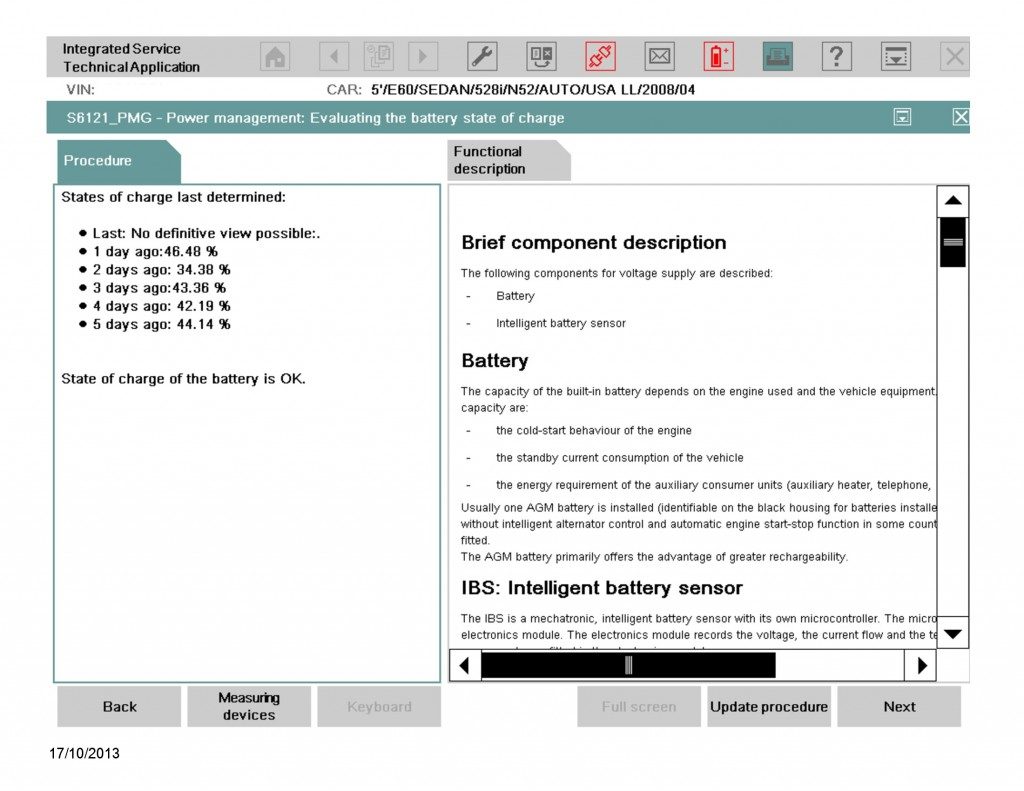This screenshot has height=791, width=1024.
Task: Click the horizontal scrollbar left arrow
Action: click(x=465, y=666)
